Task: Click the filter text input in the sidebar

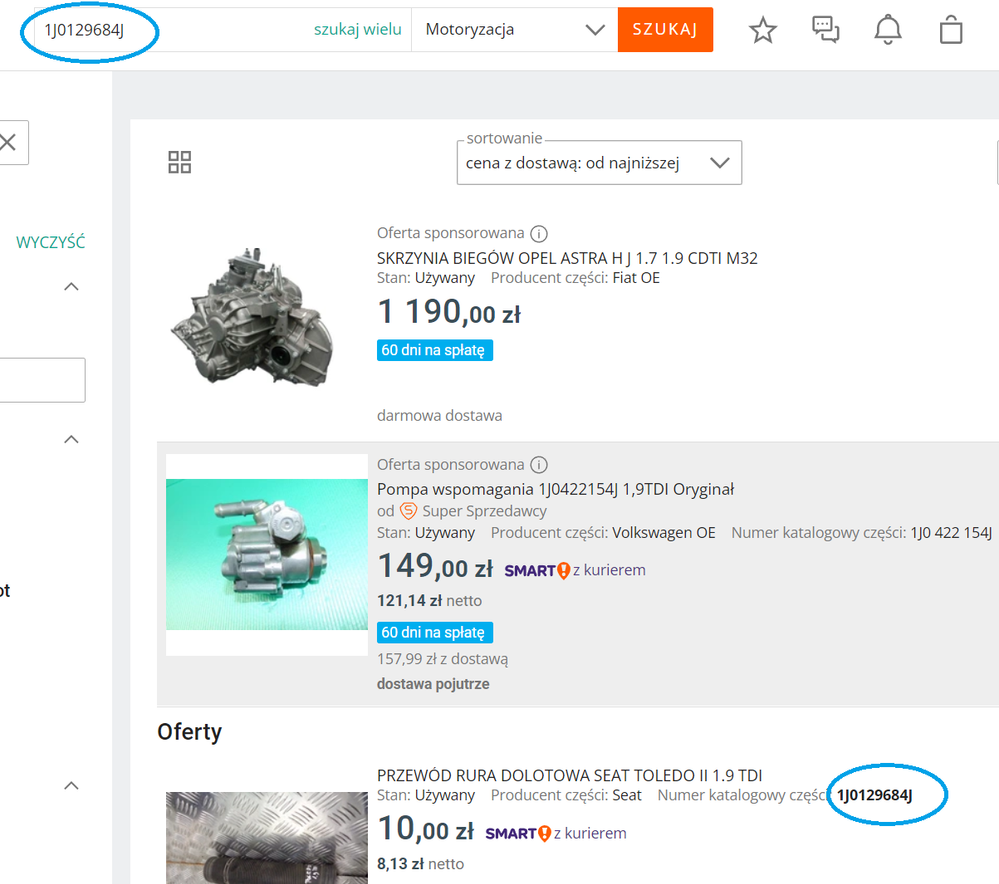Action: click(42, 380)
